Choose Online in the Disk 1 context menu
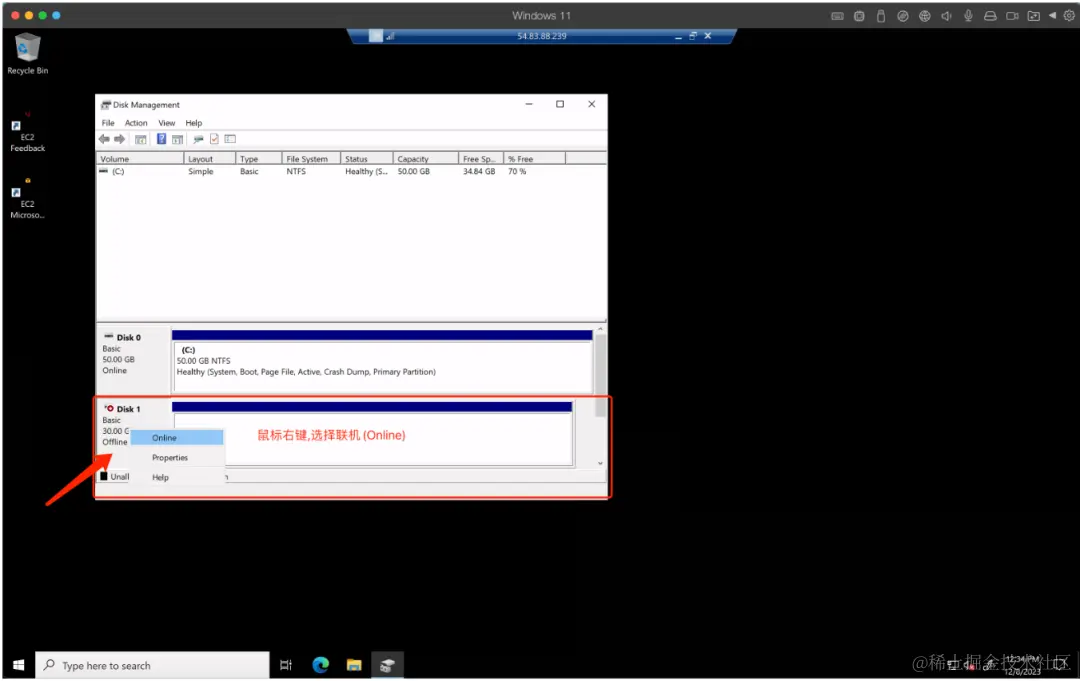This screenshot has height=681, width=1080. pos(177,438)
